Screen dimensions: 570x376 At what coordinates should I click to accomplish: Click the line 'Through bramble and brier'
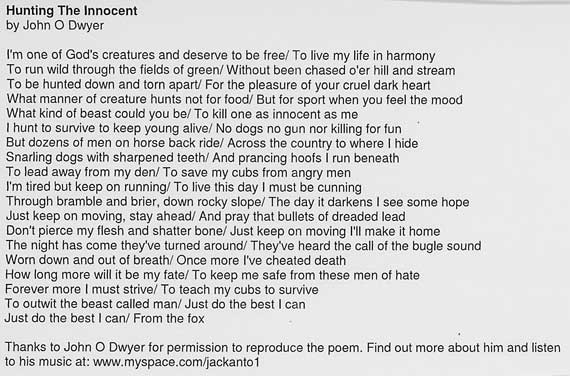(237, 202)
